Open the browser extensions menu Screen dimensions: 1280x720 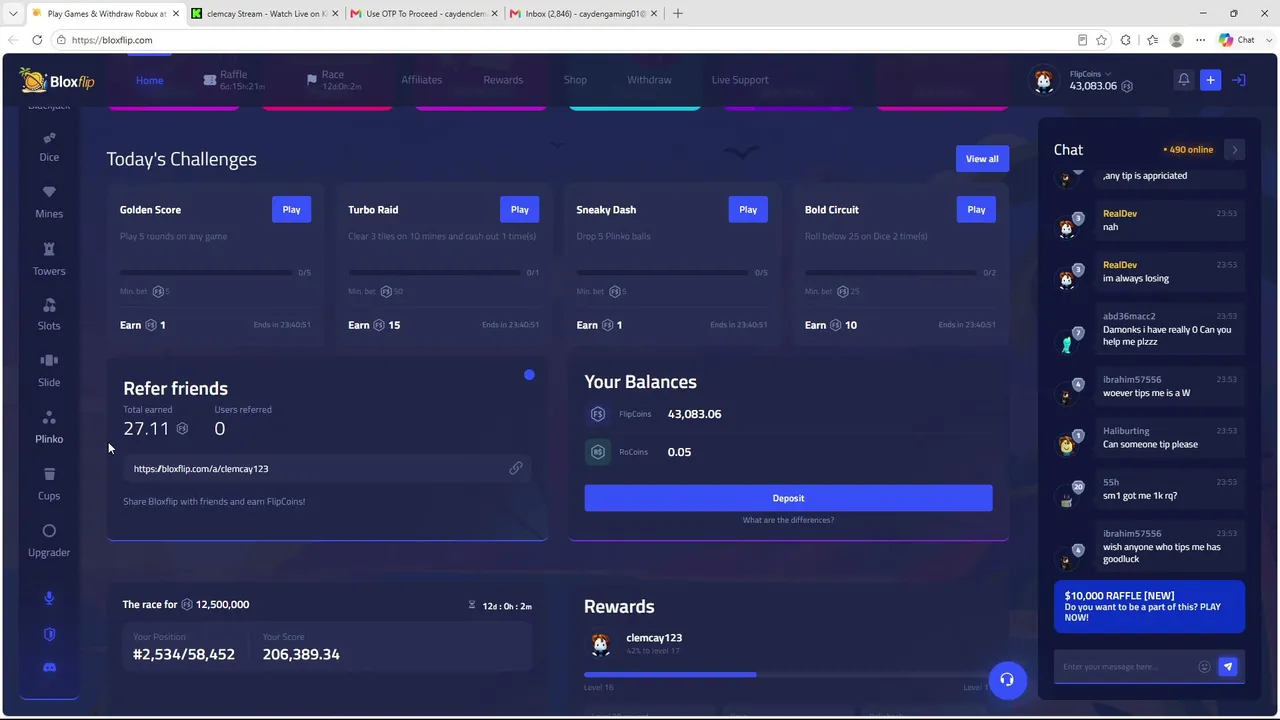(1126, 40)
